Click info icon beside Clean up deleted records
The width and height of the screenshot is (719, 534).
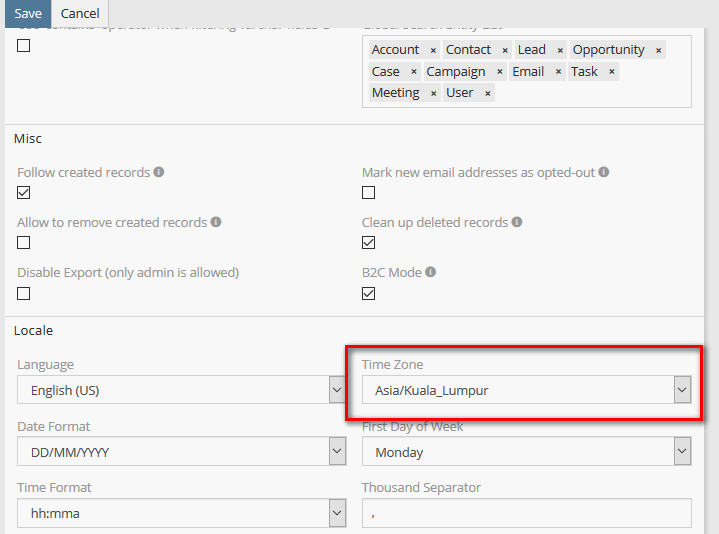[517, 222]
